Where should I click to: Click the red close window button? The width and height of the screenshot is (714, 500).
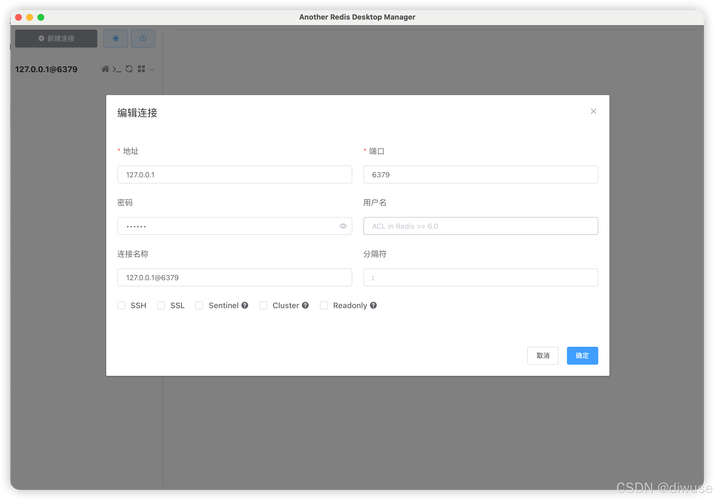(19, 17)
